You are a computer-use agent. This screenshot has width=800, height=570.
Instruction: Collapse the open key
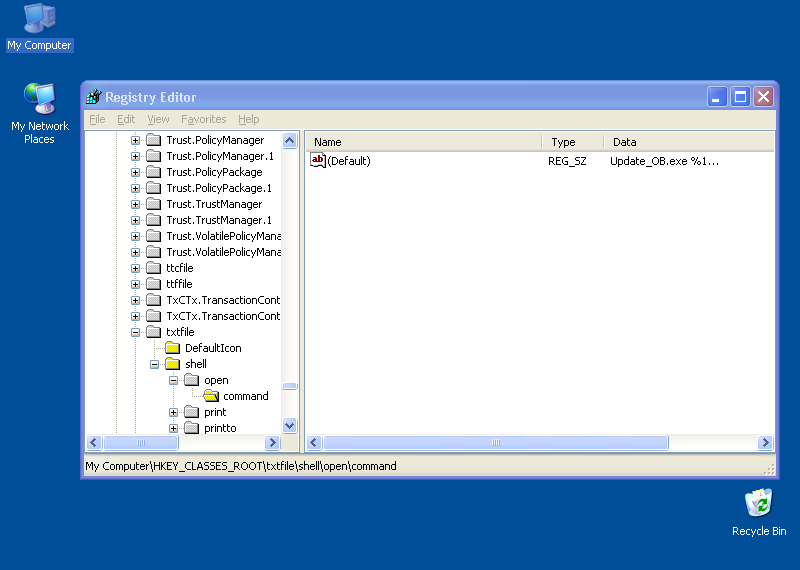(x=173, y=380)
